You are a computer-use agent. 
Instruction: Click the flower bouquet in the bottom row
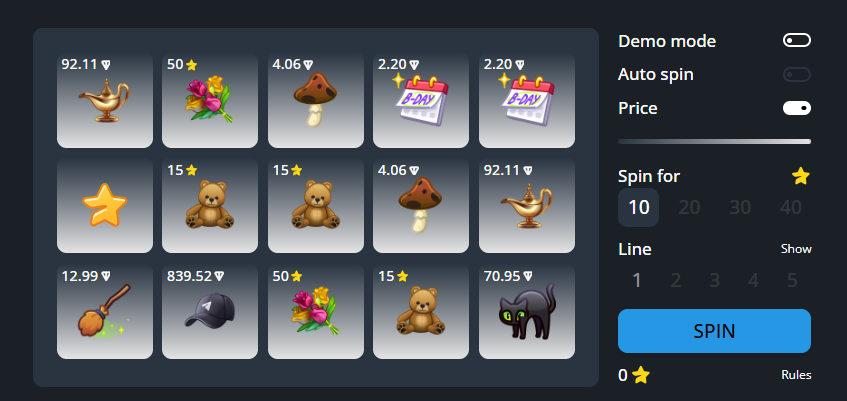pos(315,312)
